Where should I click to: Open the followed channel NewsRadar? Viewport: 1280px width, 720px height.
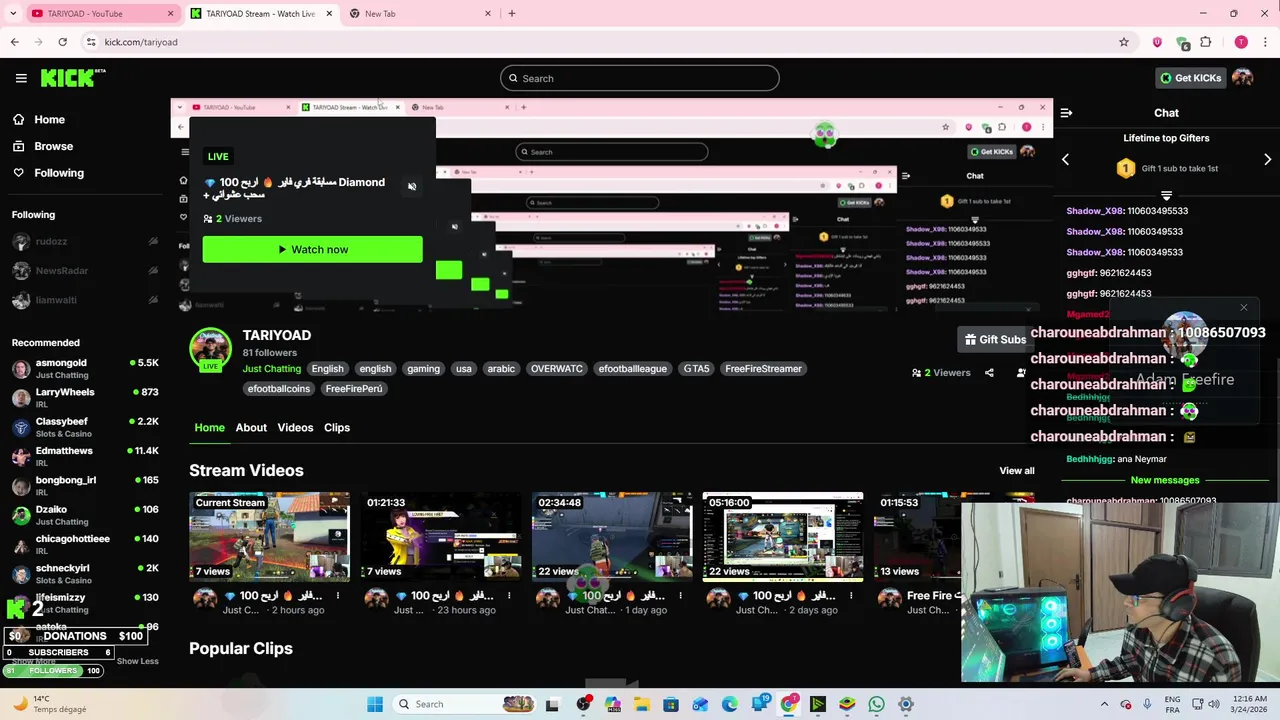coord(85,271)
